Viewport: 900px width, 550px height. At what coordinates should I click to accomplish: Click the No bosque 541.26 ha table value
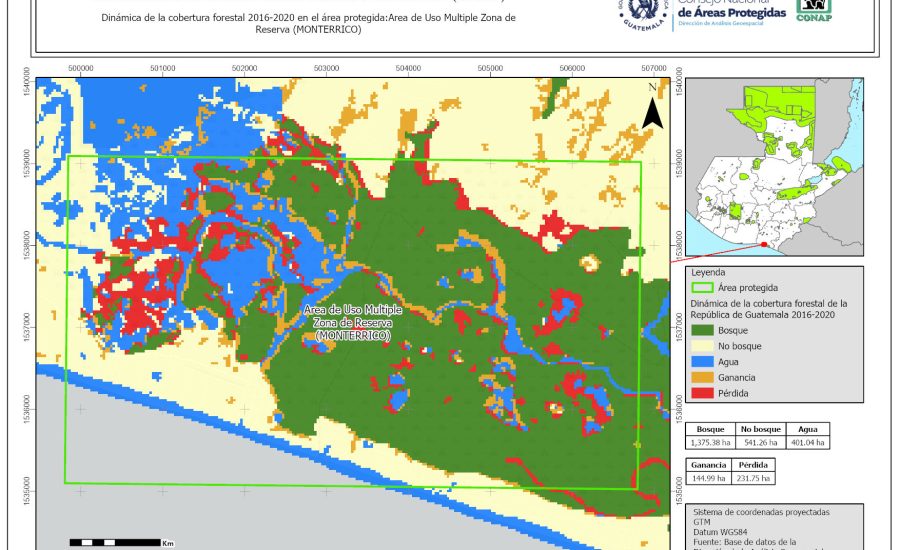(762, 442)
